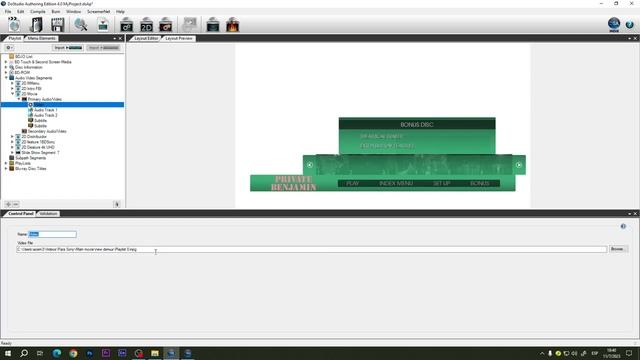Click PLAY in the menu preview
The height and width of the screenshot is (360, 640).
coord(353,183)
